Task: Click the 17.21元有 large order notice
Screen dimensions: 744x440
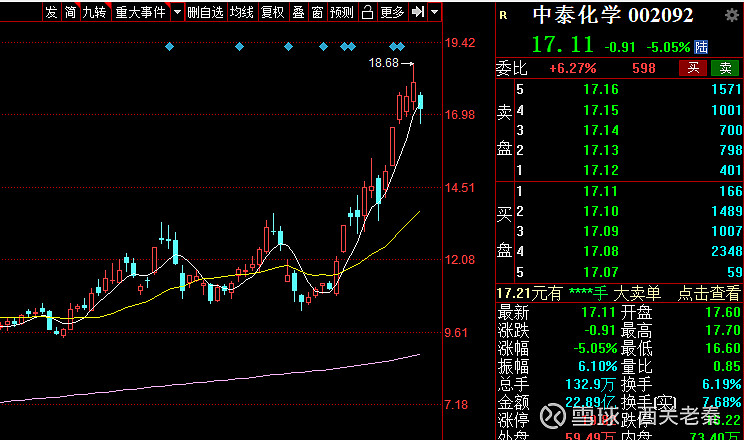Action: pos(529,293)
